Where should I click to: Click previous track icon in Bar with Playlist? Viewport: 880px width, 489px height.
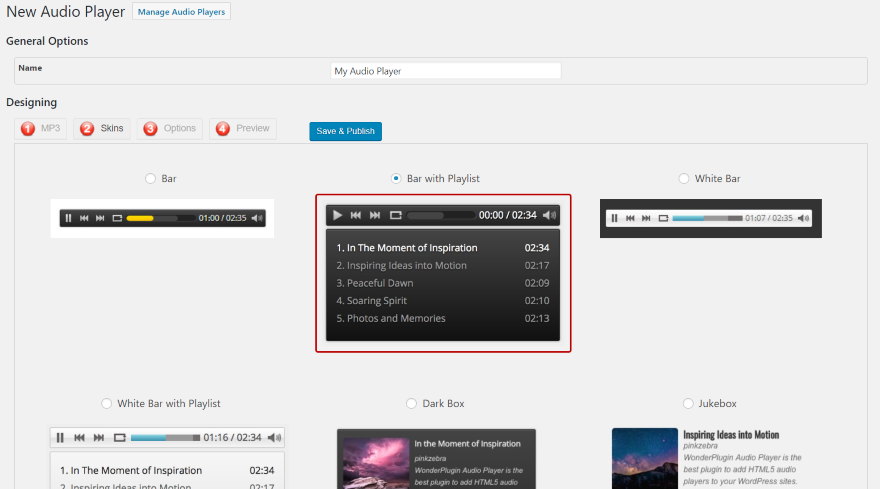(x=356, y=215)
